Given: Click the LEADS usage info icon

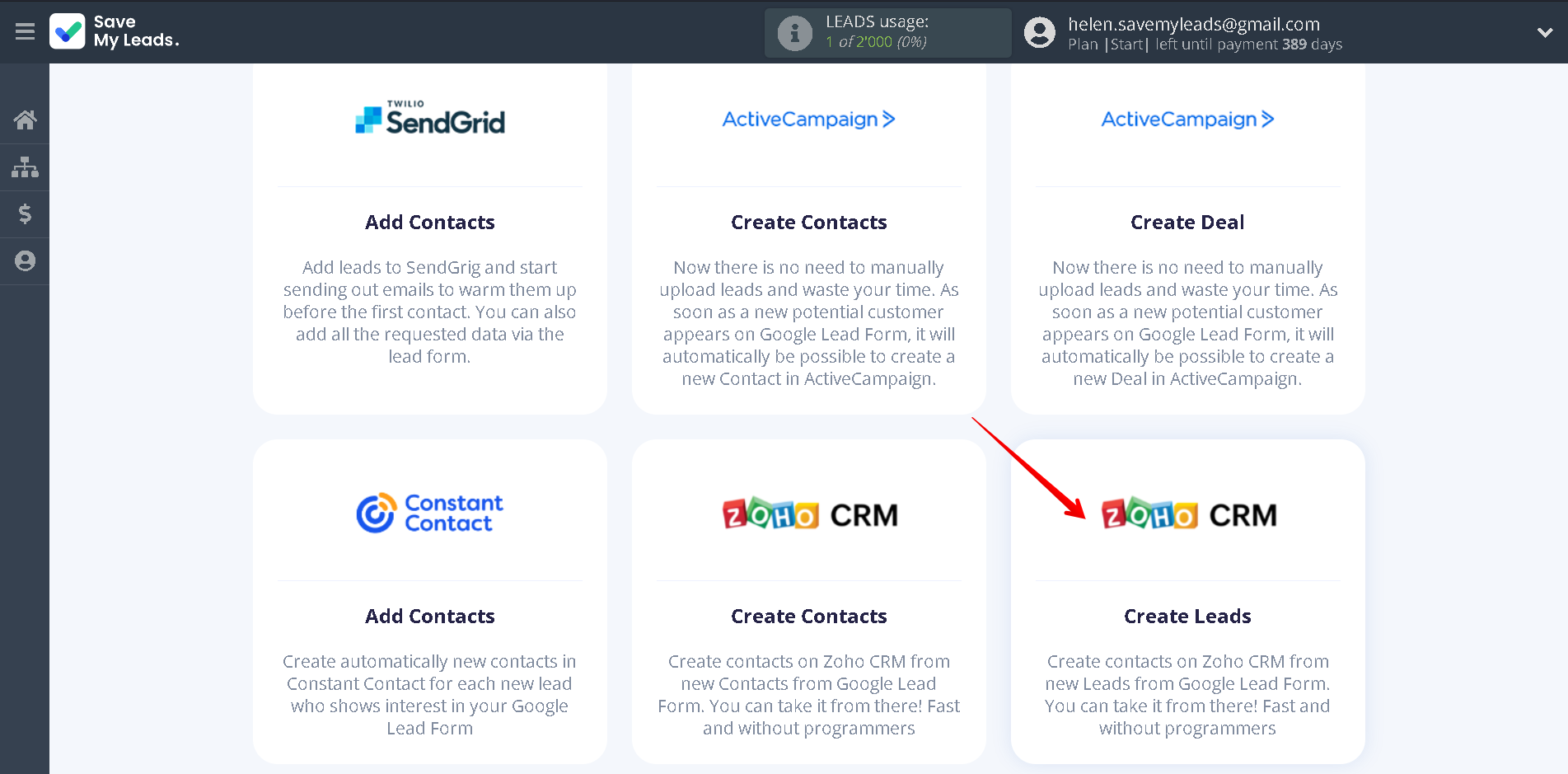Looking at the screenshot, I should 794,33.
